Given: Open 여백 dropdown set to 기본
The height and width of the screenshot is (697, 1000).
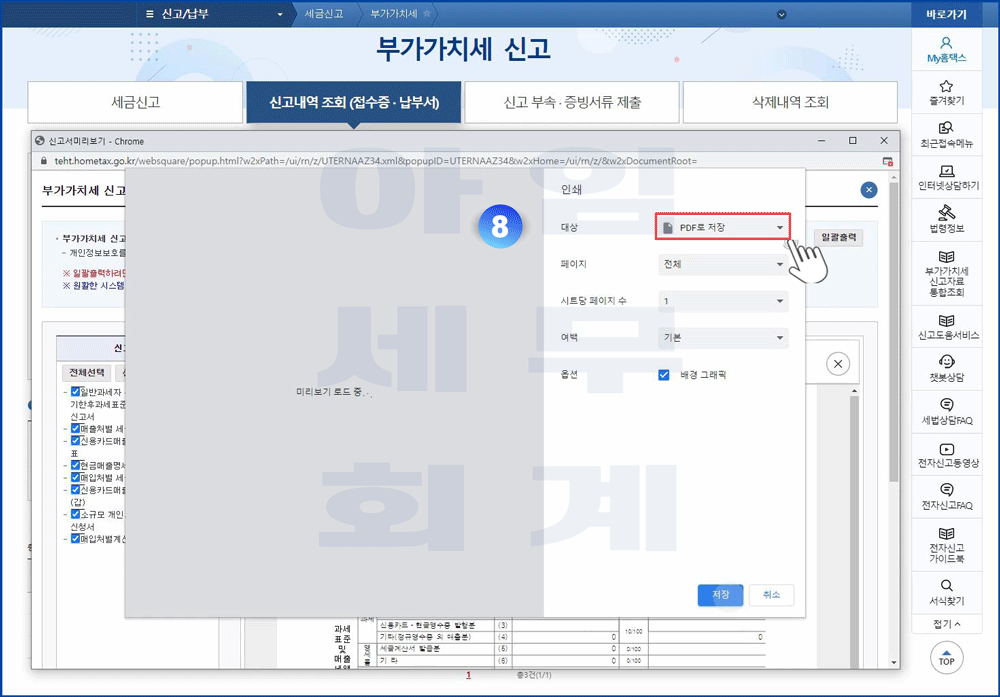Looking at the screenshot, I should [x=723, y=337].
